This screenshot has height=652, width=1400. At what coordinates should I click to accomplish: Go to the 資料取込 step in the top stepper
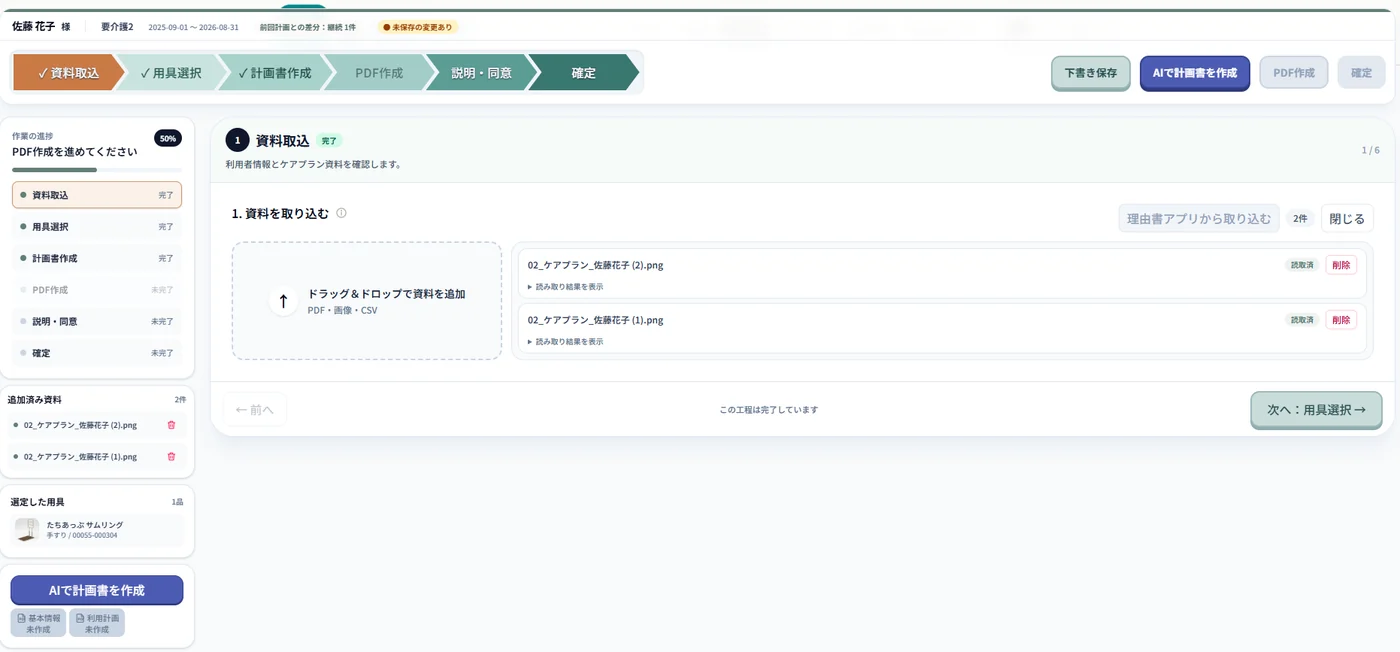click(68, 73)
